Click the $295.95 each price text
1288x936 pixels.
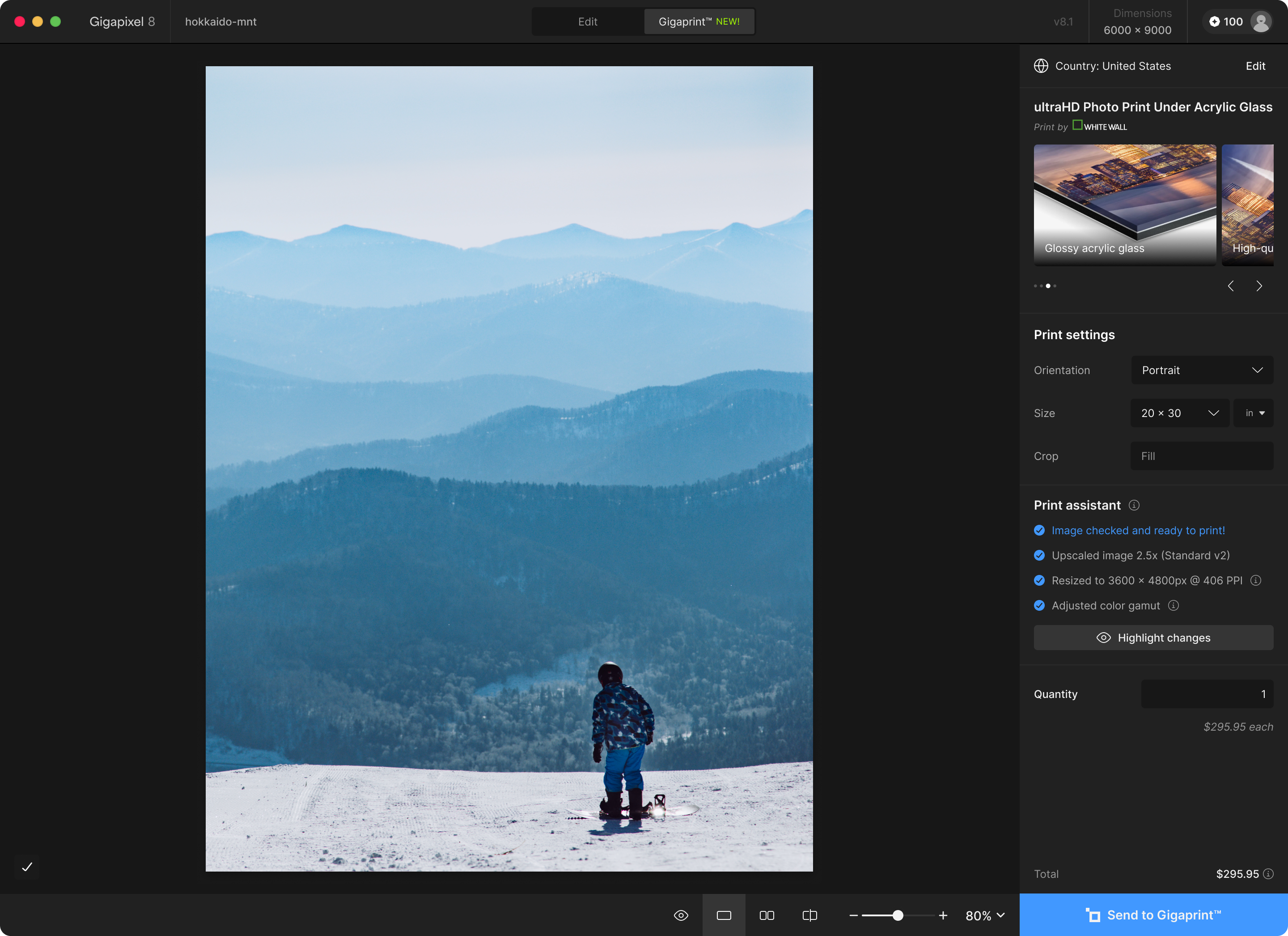click(x=1238, y=727)
